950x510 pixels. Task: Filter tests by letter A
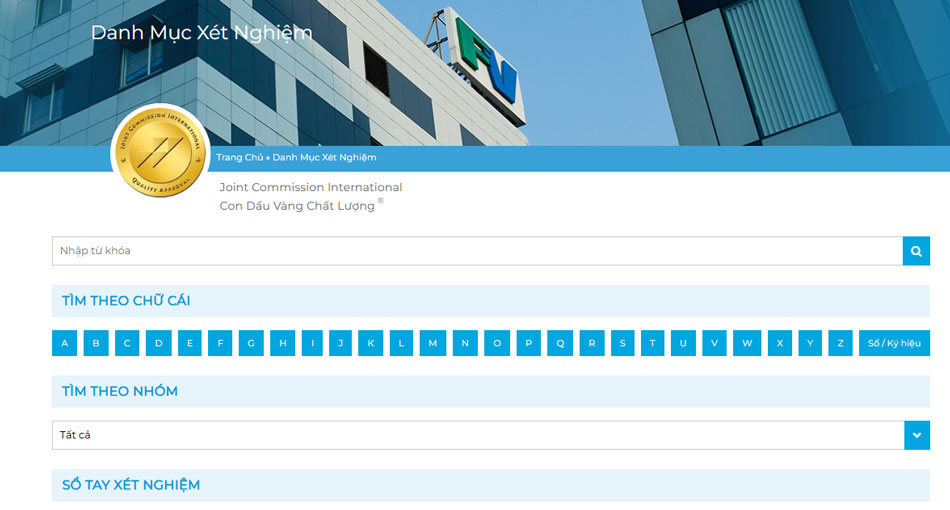65,343
